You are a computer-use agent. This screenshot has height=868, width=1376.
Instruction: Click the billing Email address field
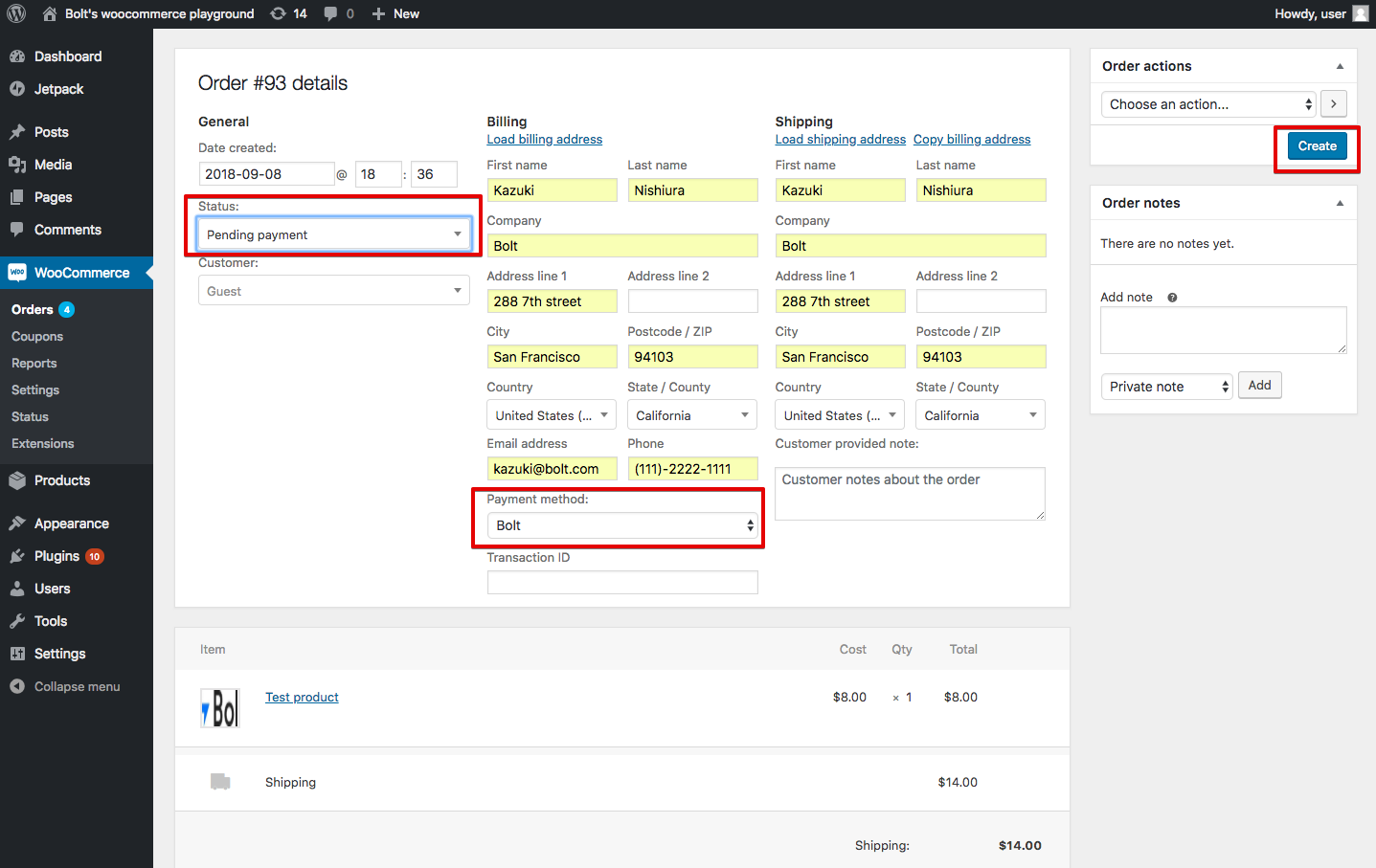[553, 469]
